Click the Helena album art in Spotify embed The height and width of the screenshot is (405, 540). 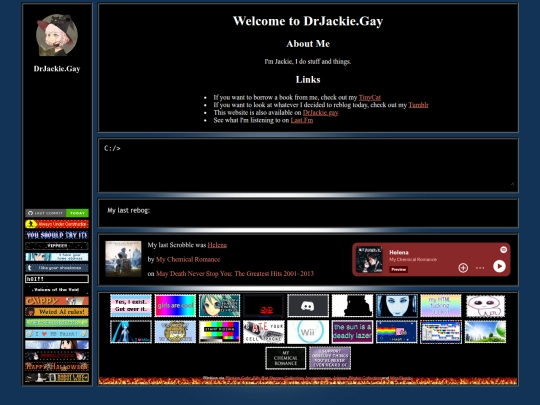[x=369, y=260]
